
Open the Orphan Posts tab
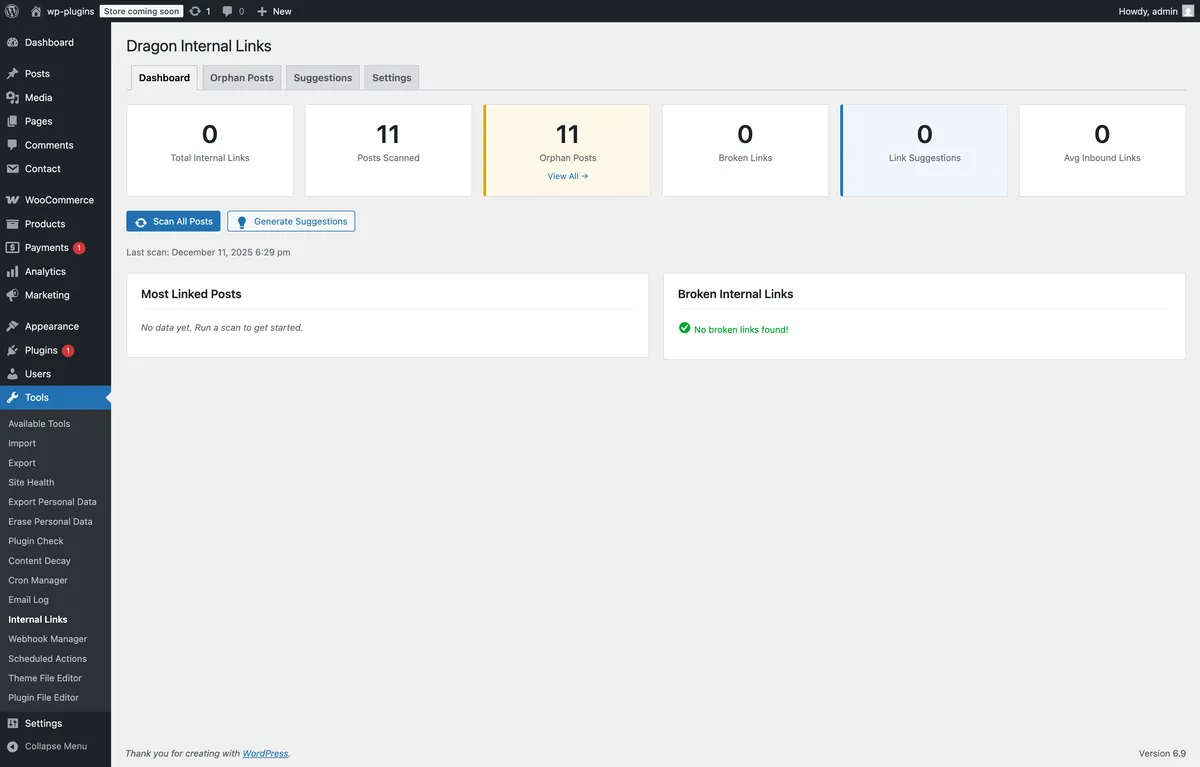coord(242,78)
